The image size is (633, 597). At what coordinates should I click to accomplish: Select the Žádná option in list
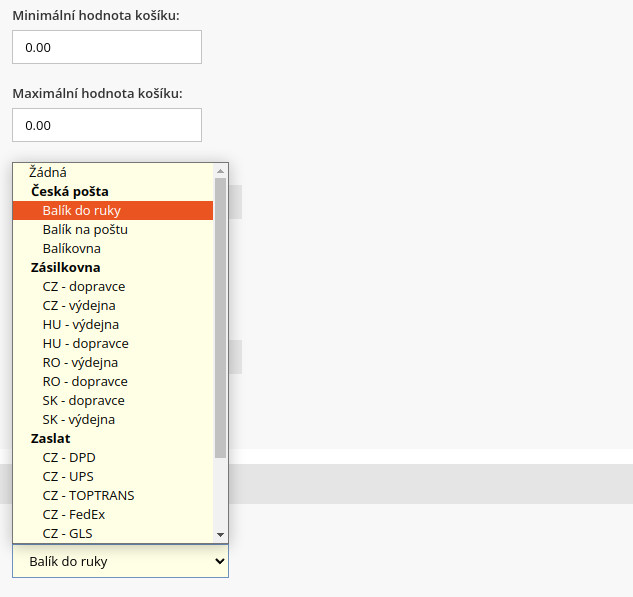point(48,172)
